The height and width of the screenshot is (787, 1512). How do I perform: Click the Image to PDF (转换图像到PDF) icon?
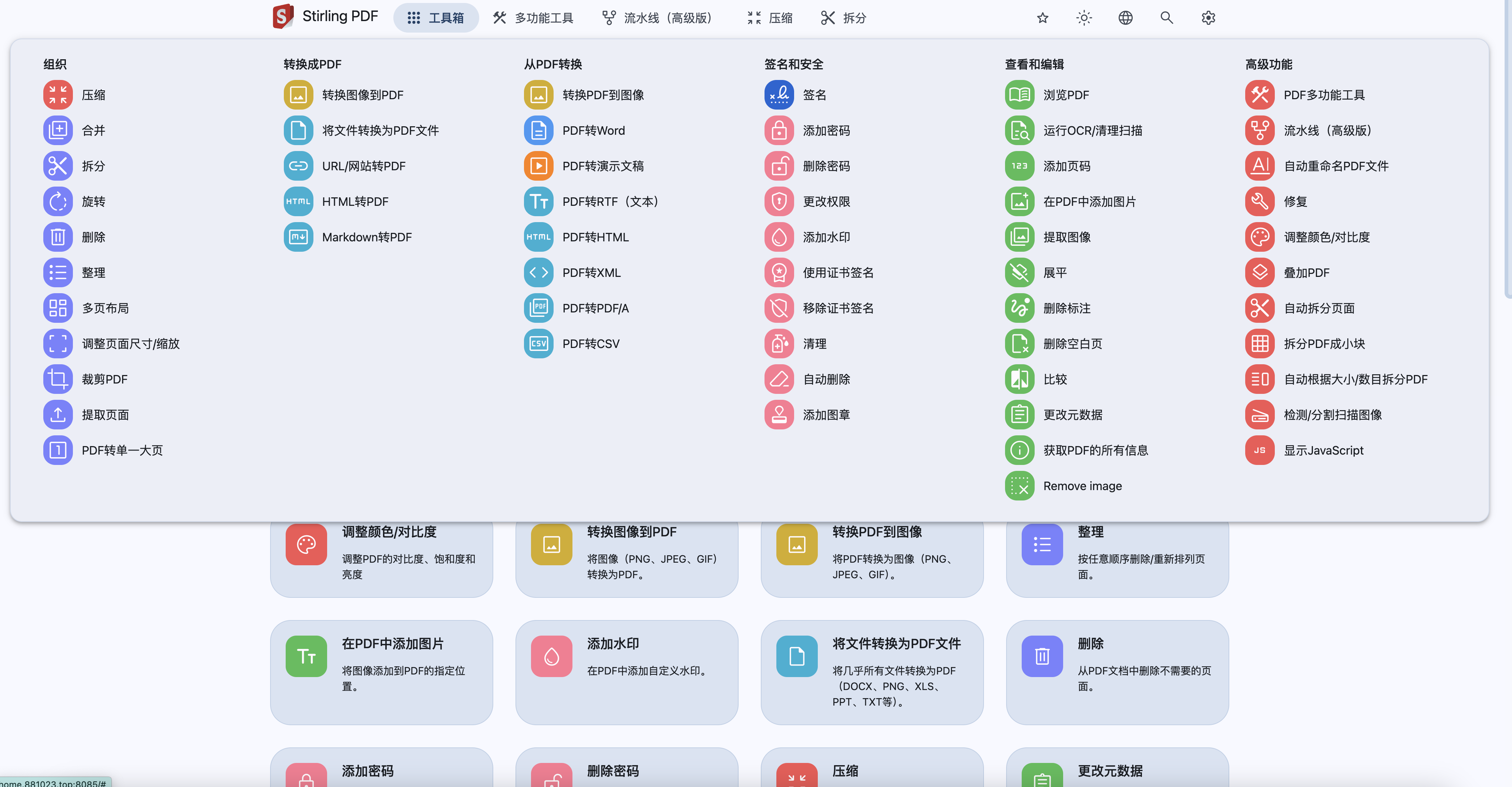coord(298,94)
